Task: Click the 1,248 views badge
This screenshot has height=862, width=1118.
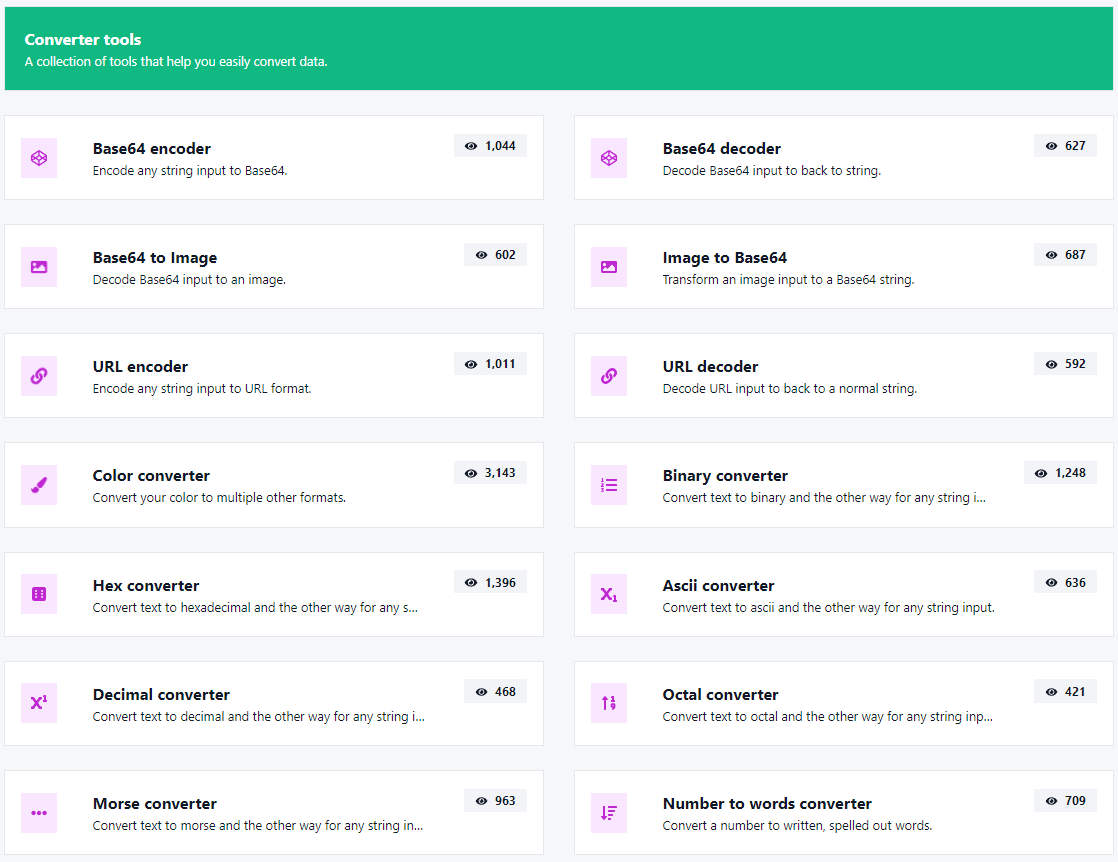Action: 1060,473
